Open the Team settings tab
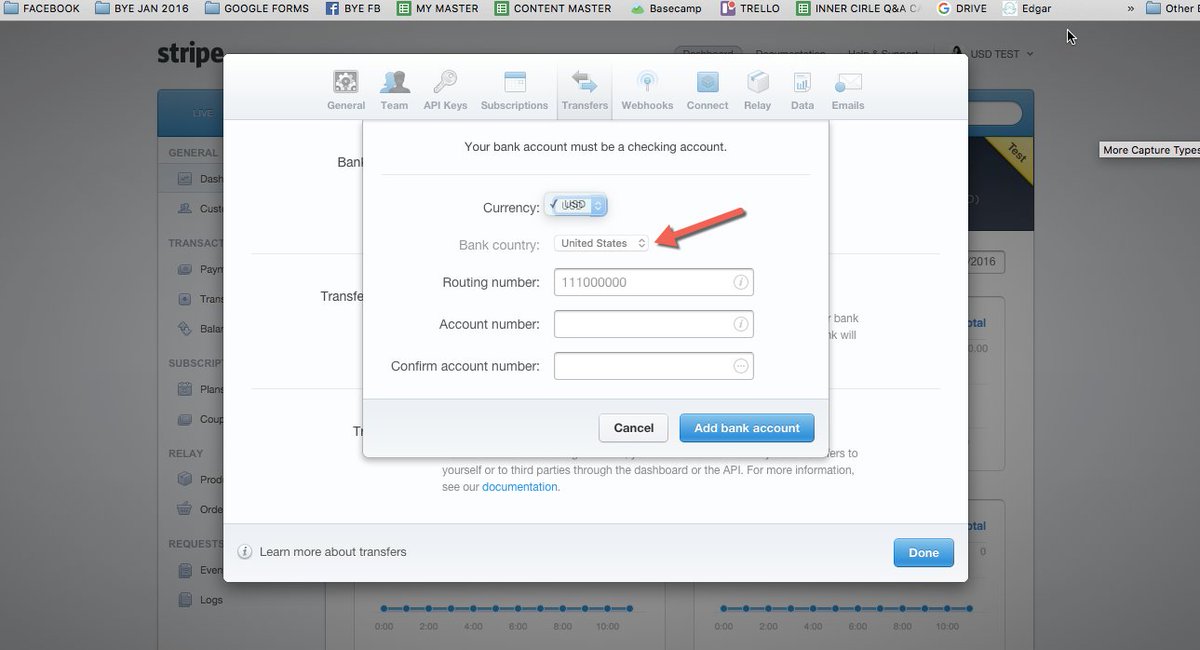Viewport: 1200px width, 650px height. (x=394, y=90)
